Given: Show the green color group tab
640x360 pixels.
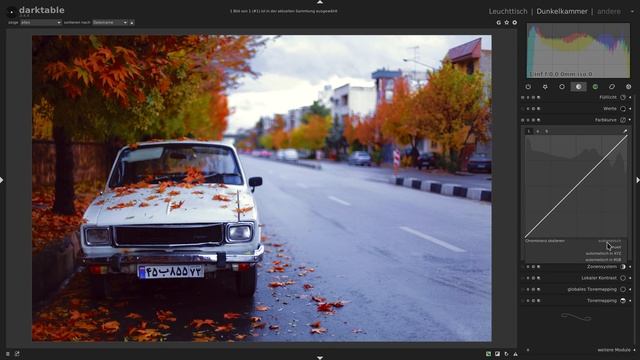Looking at the screenshot, I should tap(595, 87).
